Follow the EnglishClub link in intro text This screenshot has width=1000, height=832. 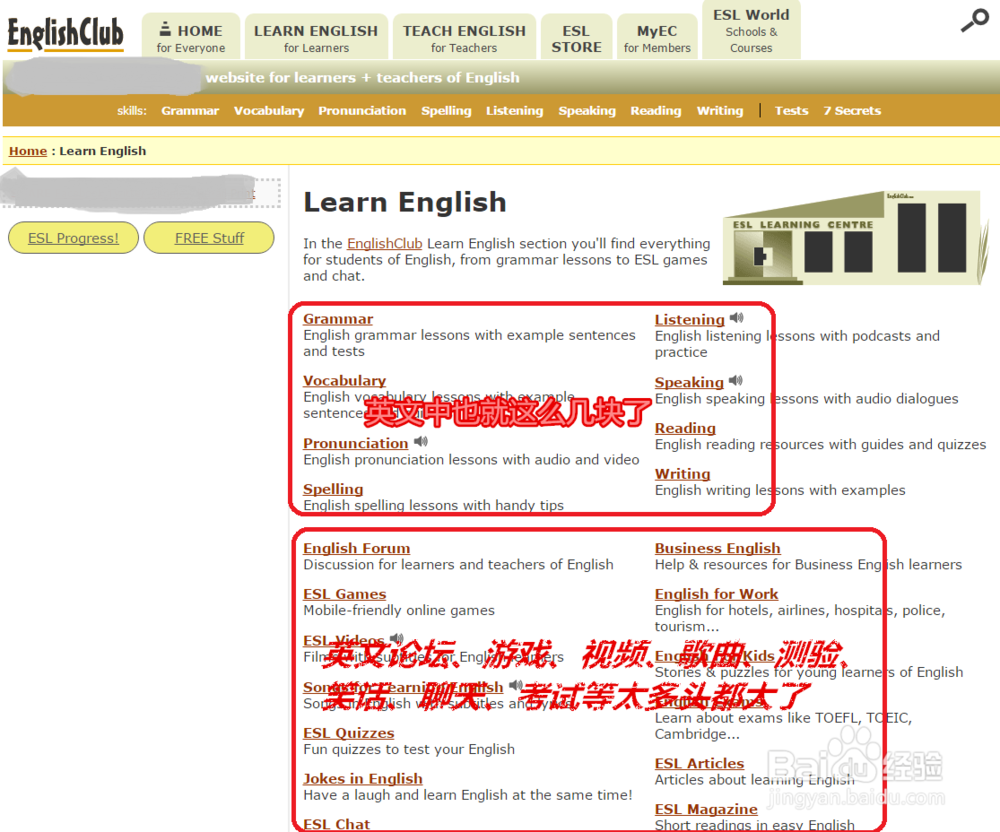385,244
